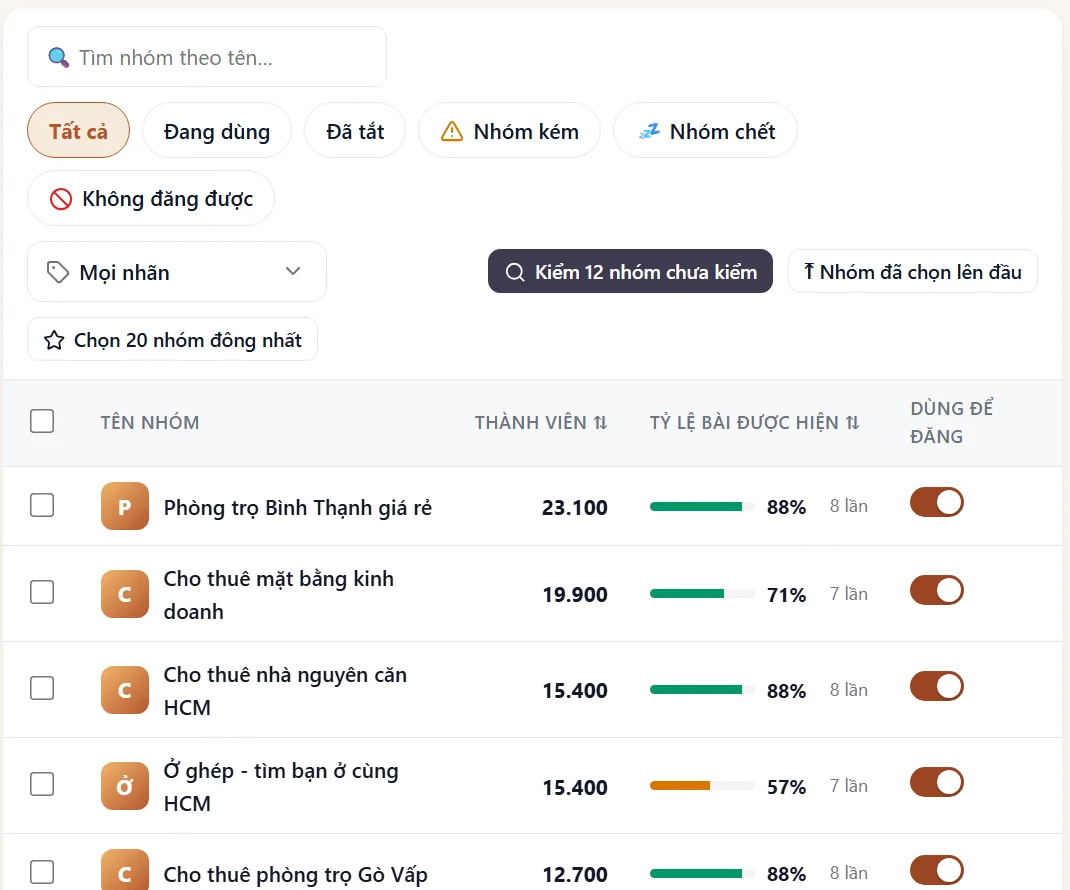Check the box for Cho thuê phòng trọ Gò Vấp
The height and width of the screenshot is (890, 1070).
click(x=42, y=872)
